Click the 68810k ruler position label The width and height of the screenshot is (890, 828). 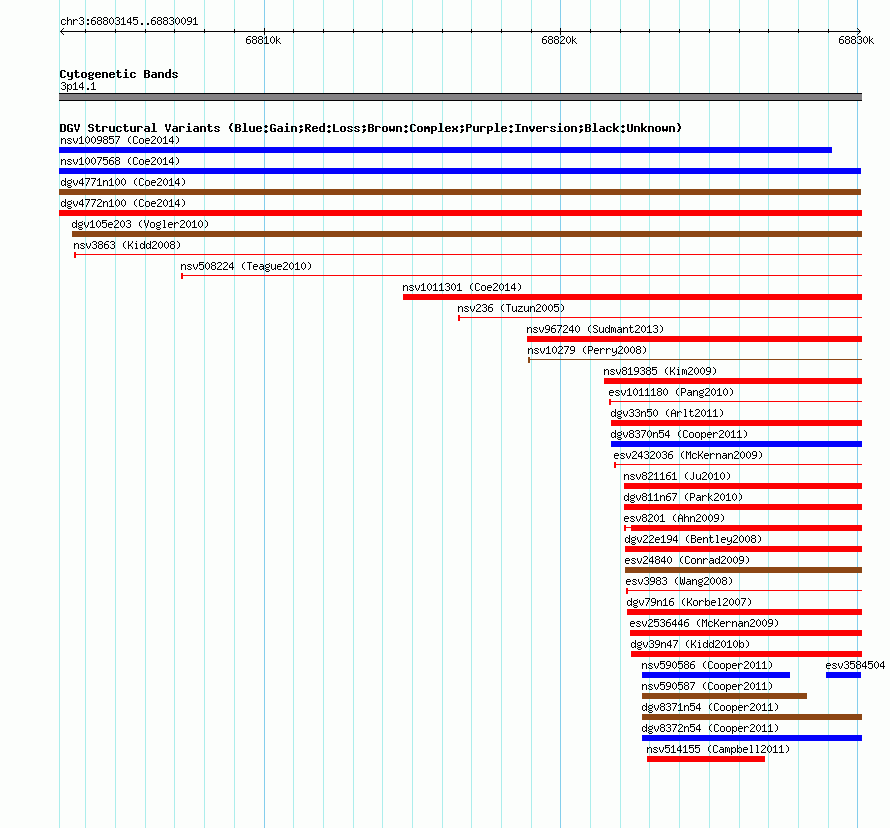(263, 40)
